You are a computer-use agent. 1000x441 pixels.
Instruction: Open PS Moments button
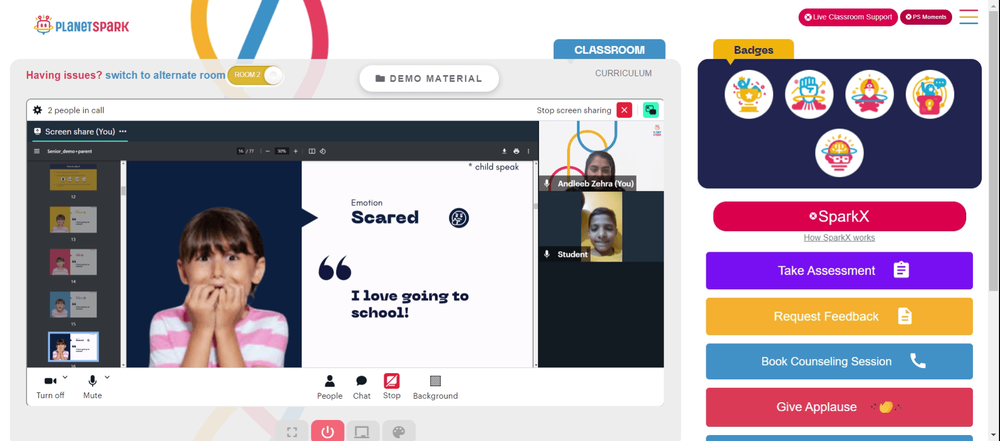click(926, 17)
